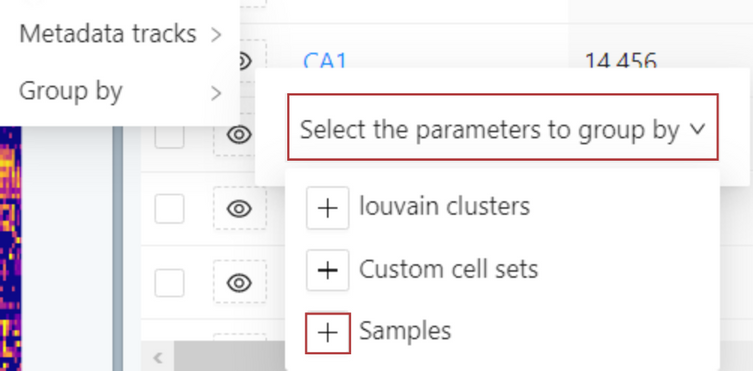Click the plus icon next to Samples
This screenshot has height=371, width=753.
(328, 333)
